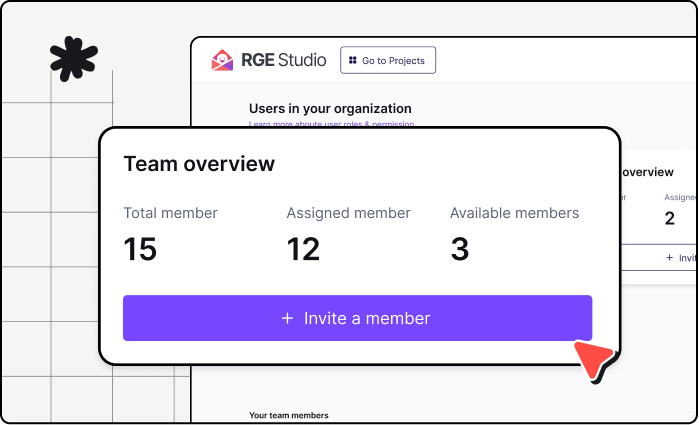Click the Invite a member button
The image size is (699, 425).
tap(358, 318)
